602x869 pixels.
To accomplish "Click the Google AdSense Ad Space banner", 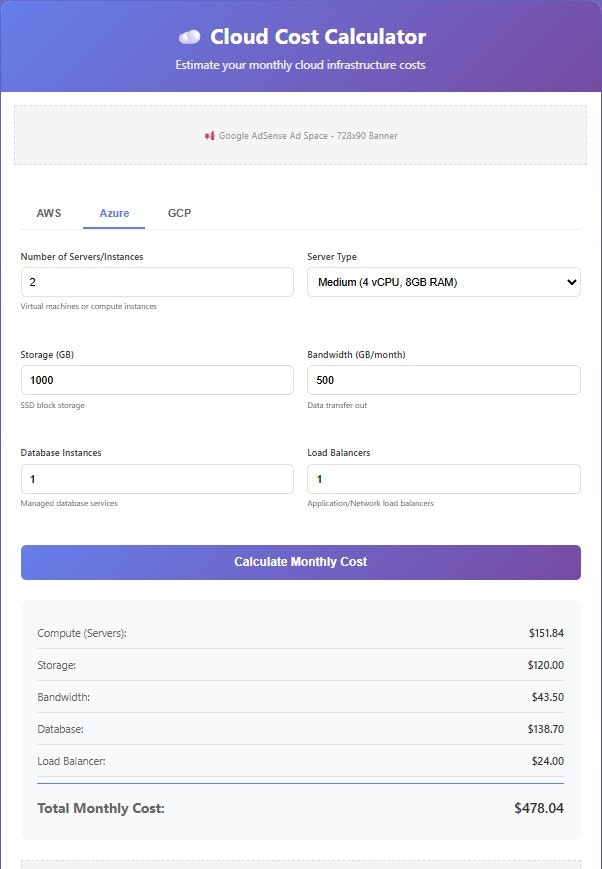I will [300, 135].
